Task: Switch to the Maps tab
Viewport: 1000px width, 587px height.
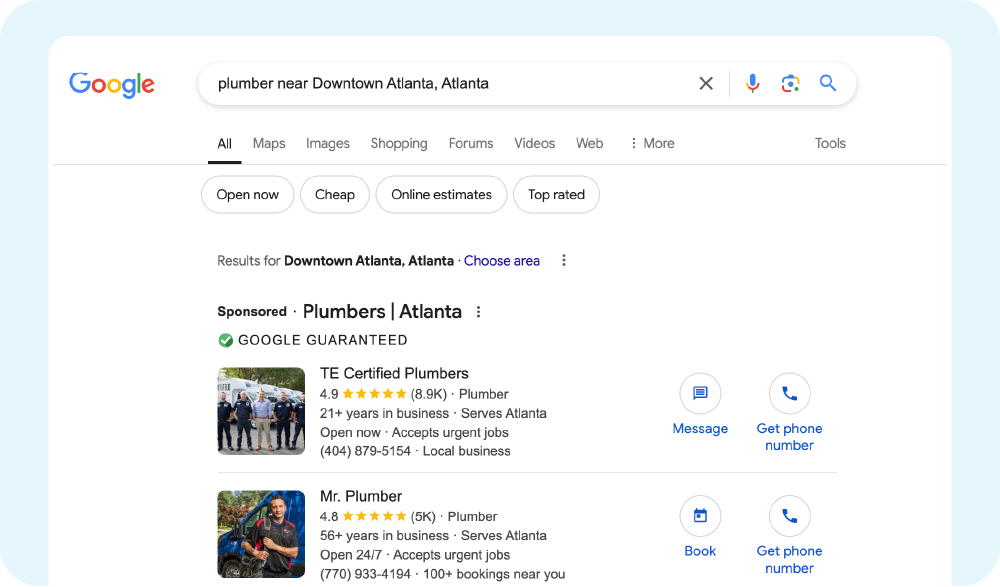Action: click(268, 143)
